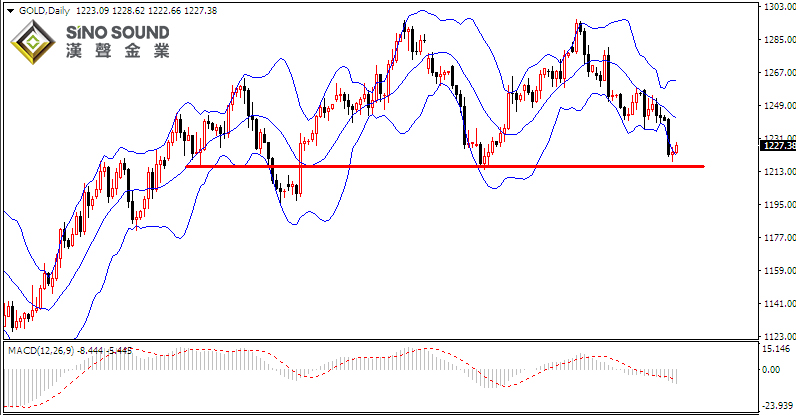Click the 1141.00 price axis label
This screenshot has height=415, width=796.
click(779, 304)
